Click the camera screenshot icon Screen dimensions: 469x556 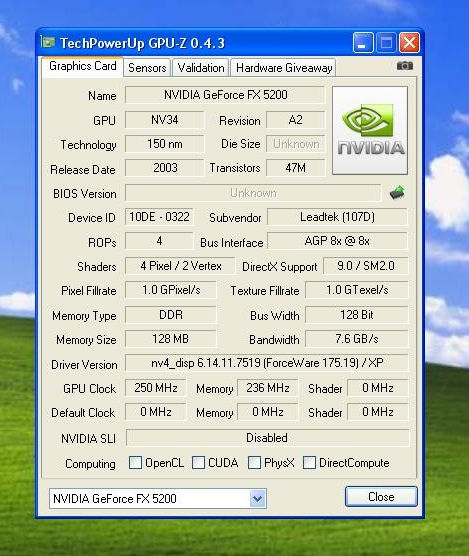405,66
